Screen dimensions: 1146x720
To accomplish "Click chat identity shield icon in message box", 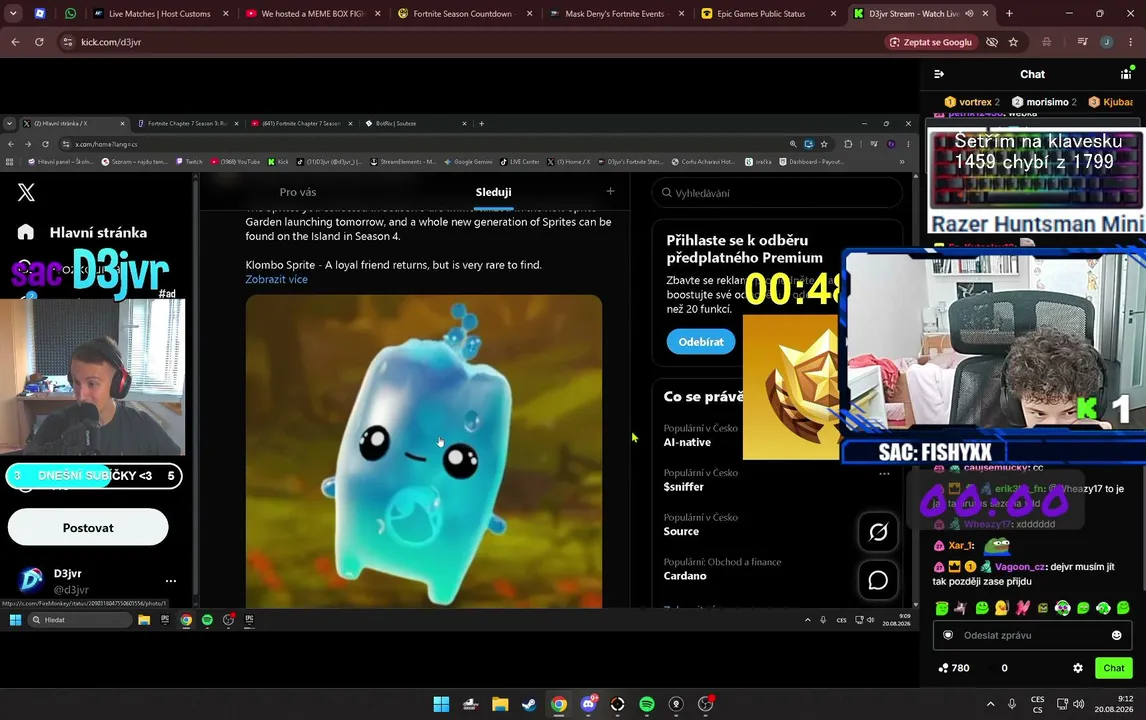I will pos(948,635).
